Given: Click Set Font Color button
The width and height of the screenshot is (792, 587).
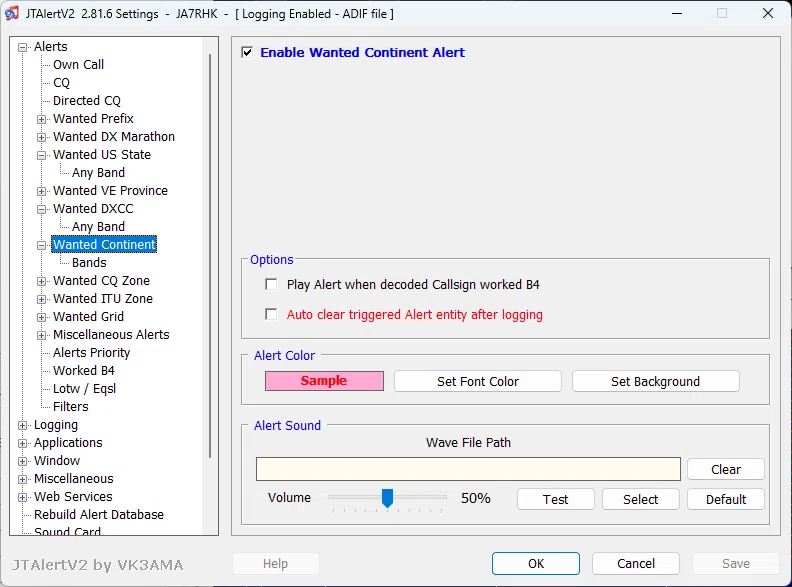Looking at the screenshot, I should coord(478,381).
